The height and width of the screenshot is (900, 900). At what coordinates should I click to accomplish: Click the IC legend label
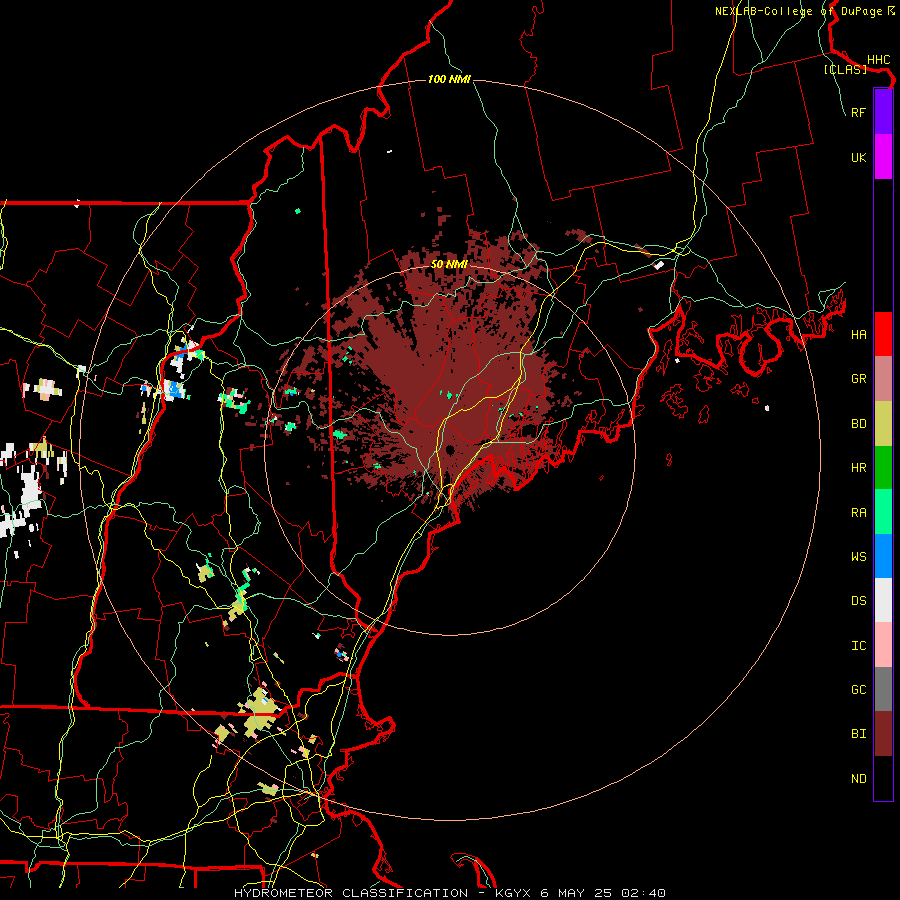(858, 645)
